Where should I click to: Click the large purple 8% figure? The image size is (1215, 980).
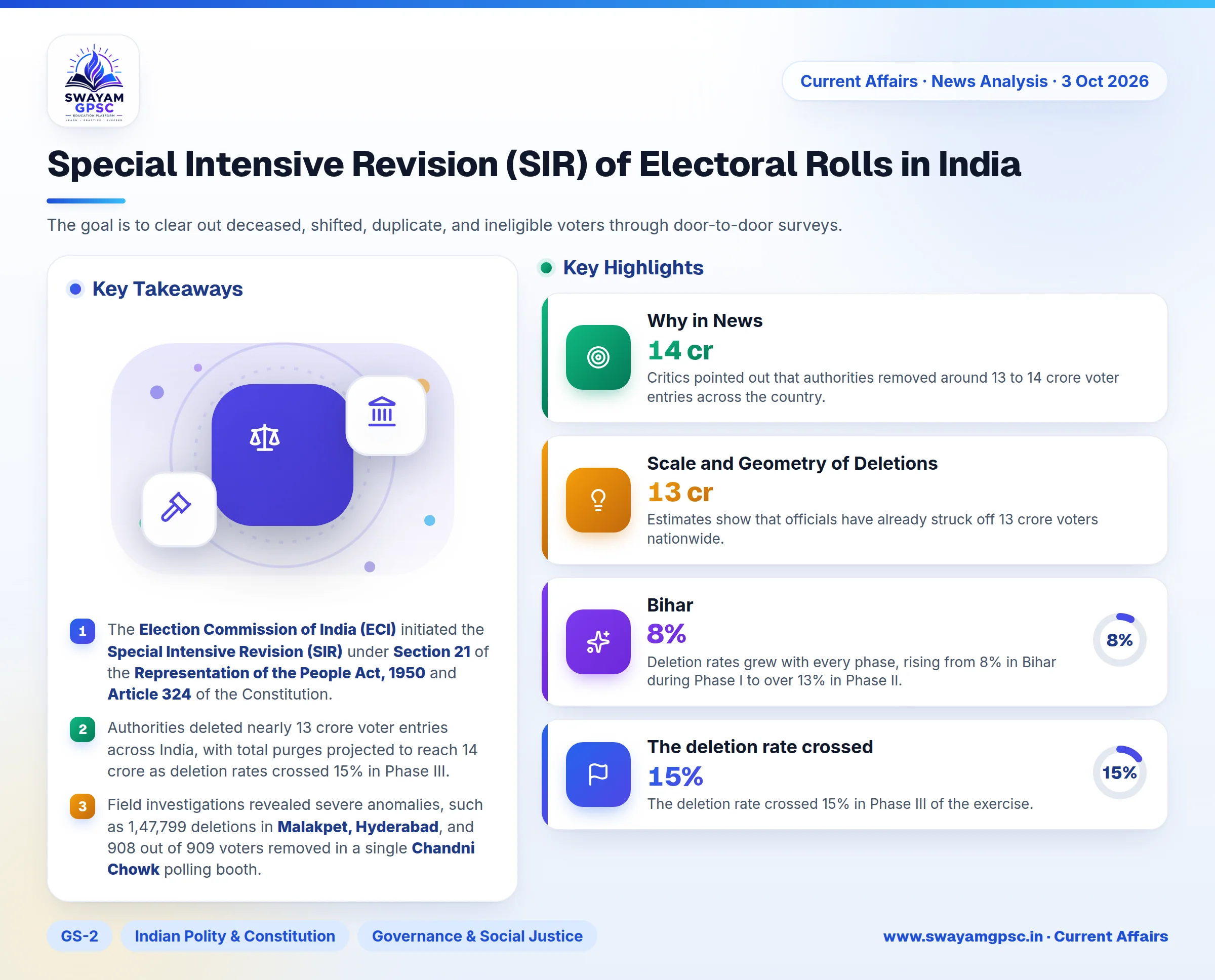(x=667, y=634)
